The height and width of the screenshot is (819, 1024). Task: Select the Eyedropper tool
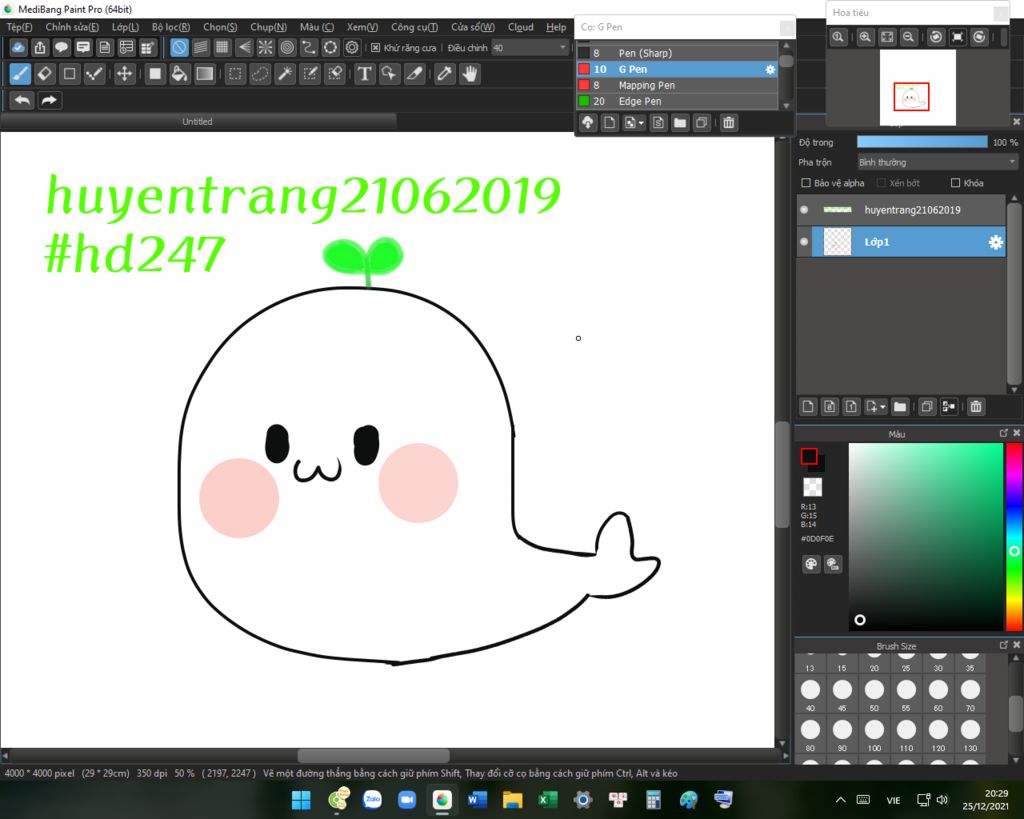[445, 74]
